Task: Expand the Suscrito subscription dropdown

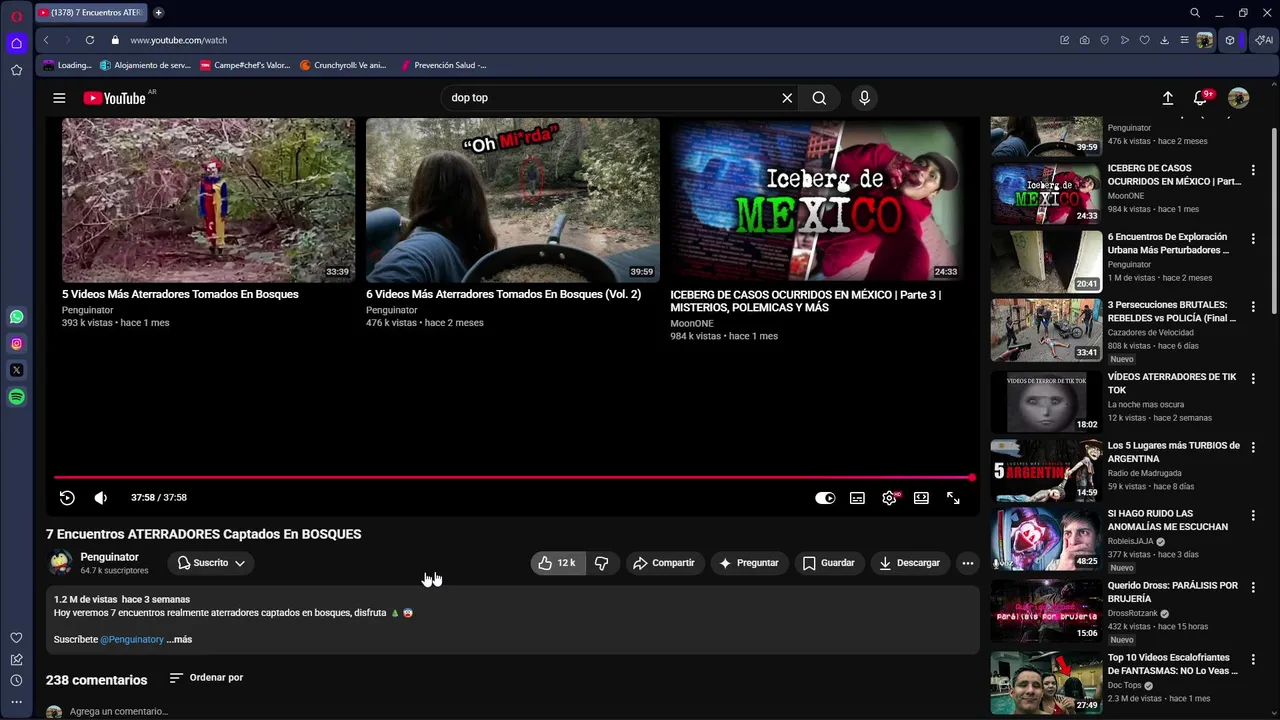Action: pos(211,563)
